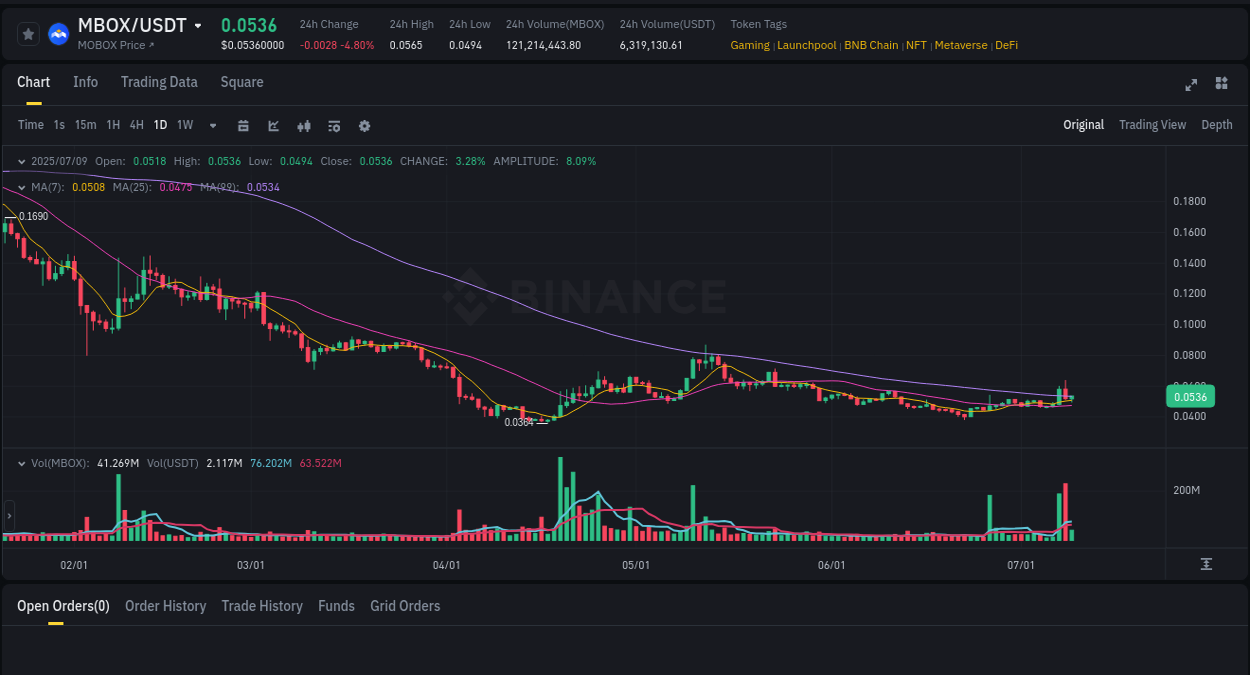Select the 4H timeframe
Image resolution: width=1250 pixels, height=675 pixels.
[136, 125]
